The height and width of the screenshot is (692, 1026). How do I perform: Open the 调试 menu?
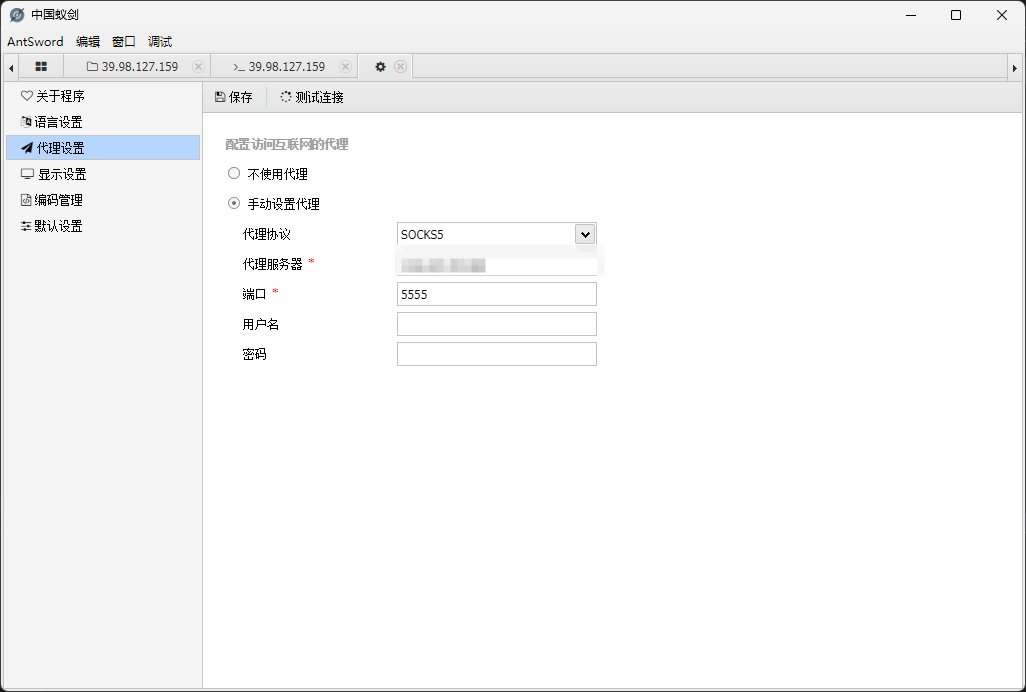pyautogui.click(x=160, y=42)
